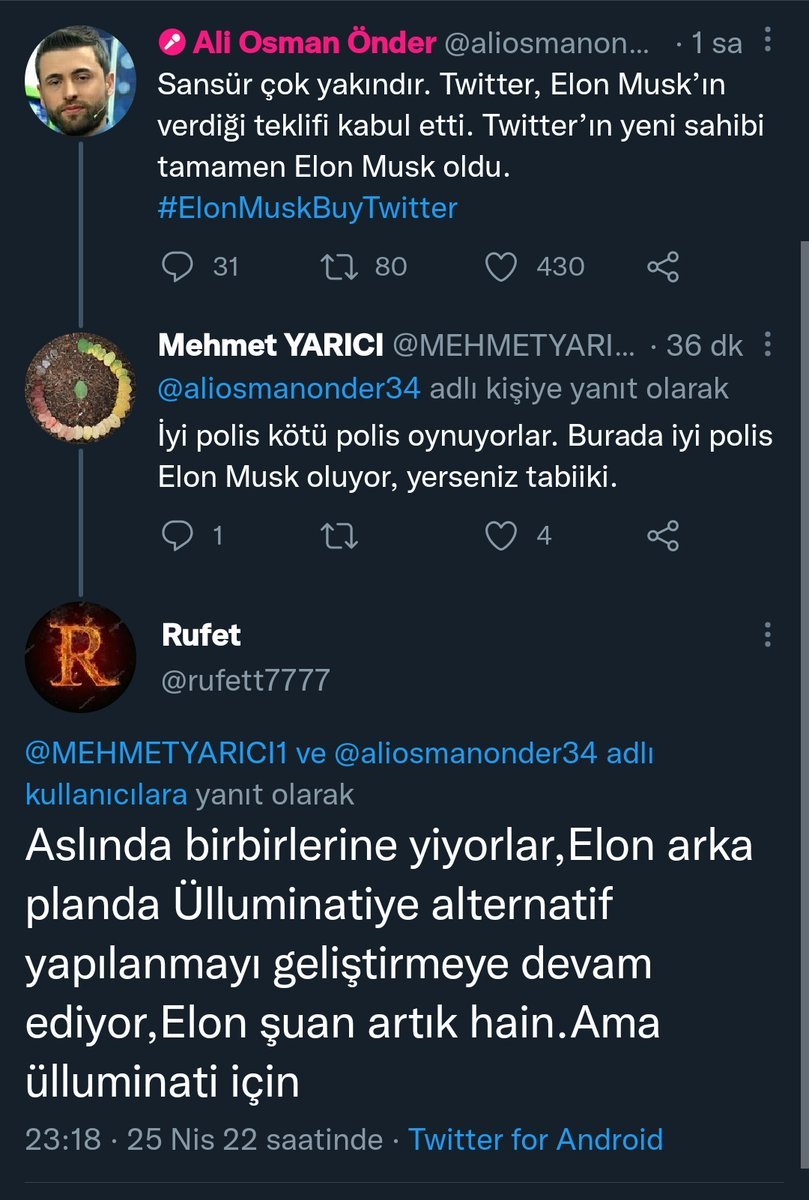Reply to Ali Osman Önder's tweet
809x1200 pixels.
tap(178, 266)
